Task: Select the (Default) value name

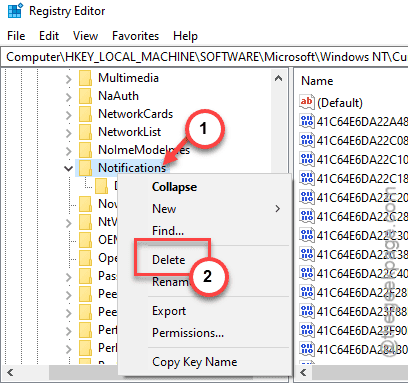Action: click(340, 103)
